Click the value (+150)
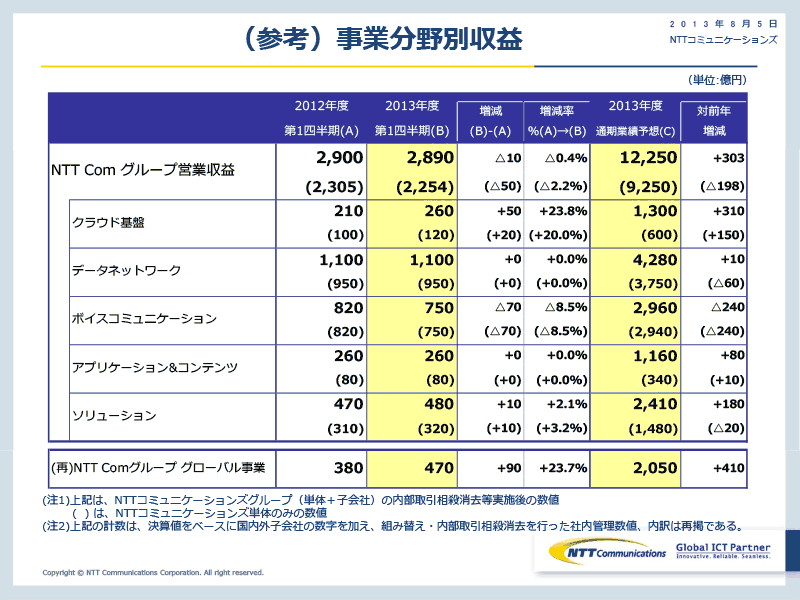 [x=723, y=235]
